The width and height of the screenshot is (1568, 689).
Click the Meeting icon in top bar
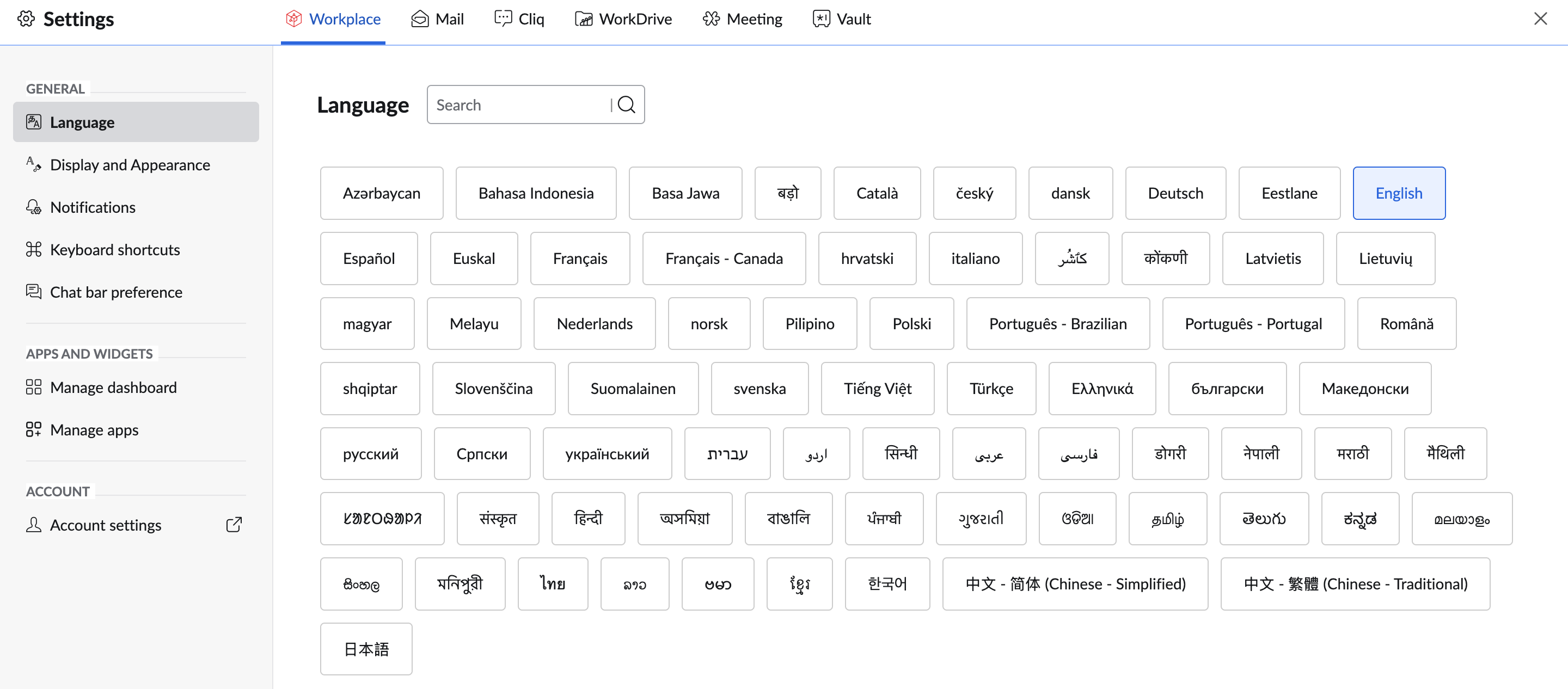[x=712, y=19]
